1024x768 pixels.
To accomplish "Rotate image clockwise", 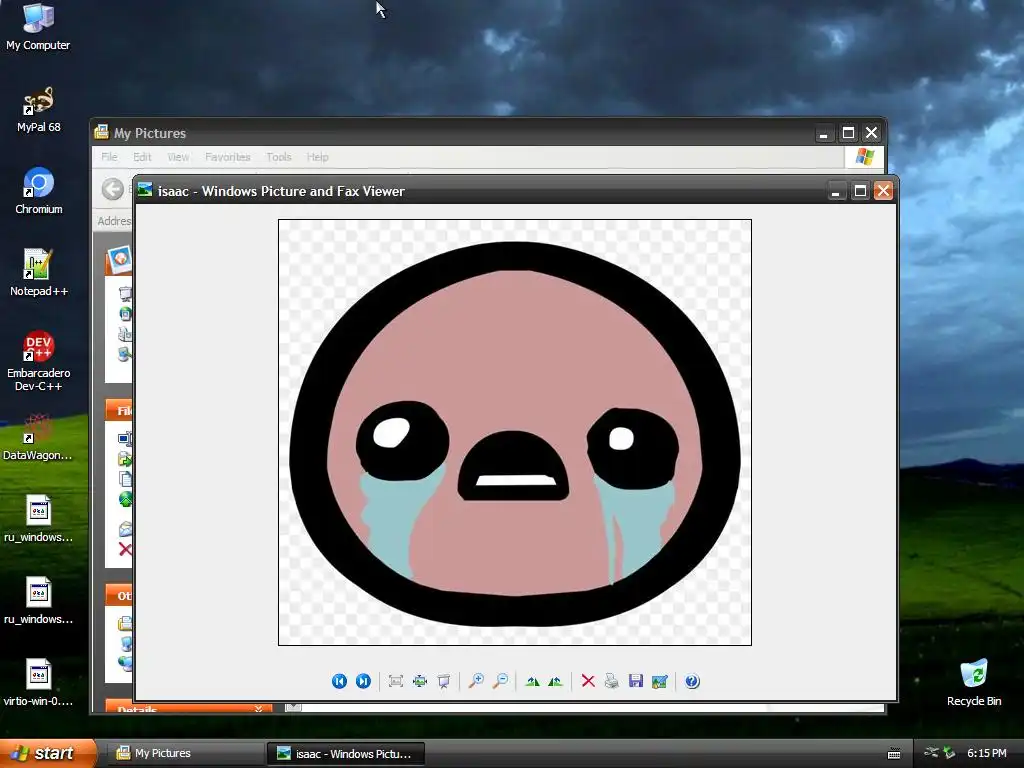I will 532,681.
